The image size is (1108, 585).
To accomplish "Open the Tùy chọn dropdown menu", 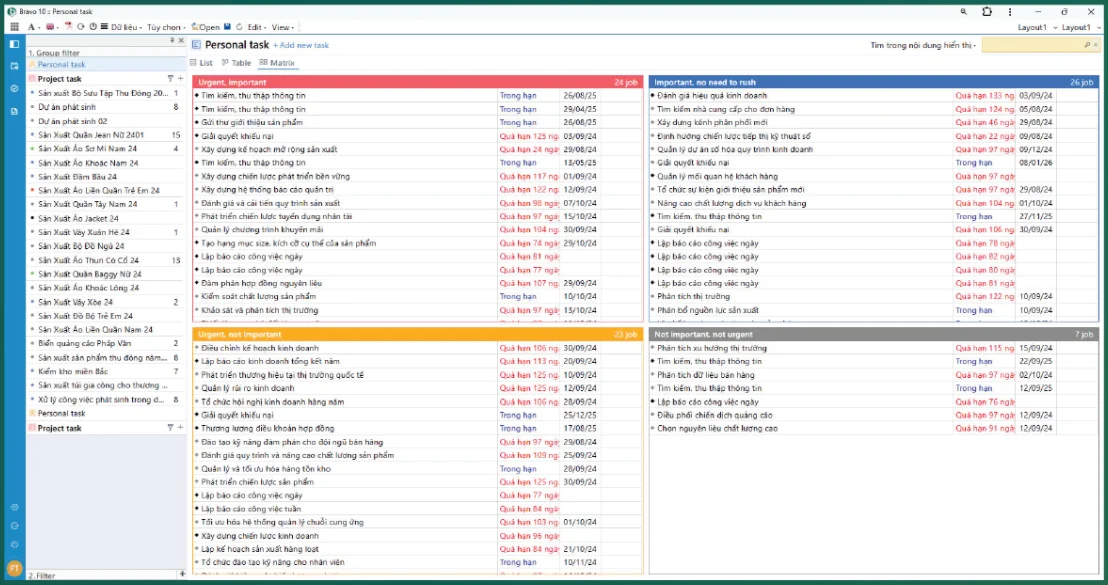I will (166, 27).
